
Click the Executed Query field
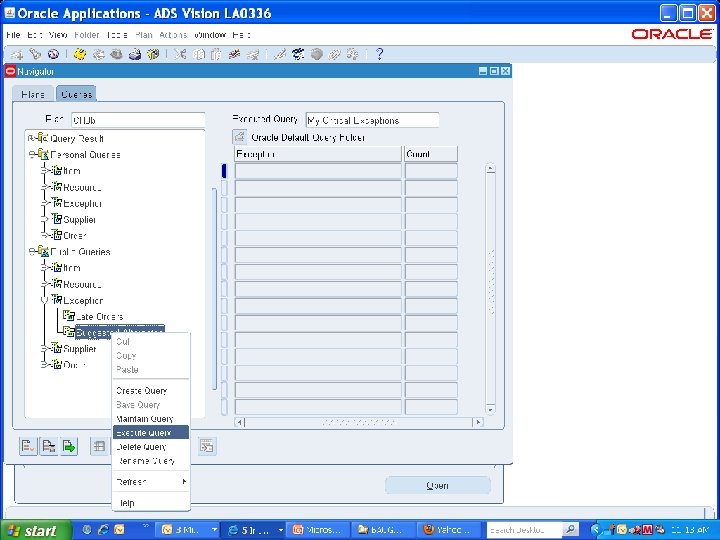pyautogui.click(x=372, y=120)
